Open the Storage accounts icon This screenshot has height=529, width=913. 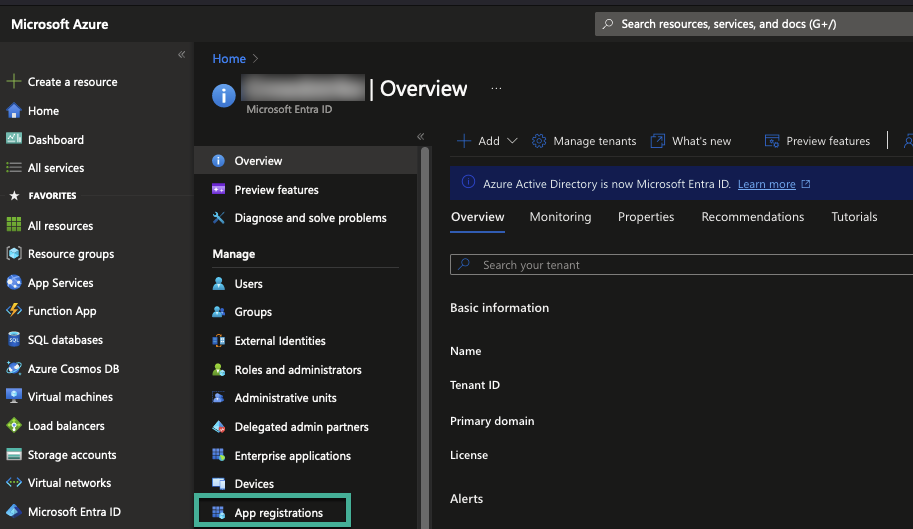14,455
